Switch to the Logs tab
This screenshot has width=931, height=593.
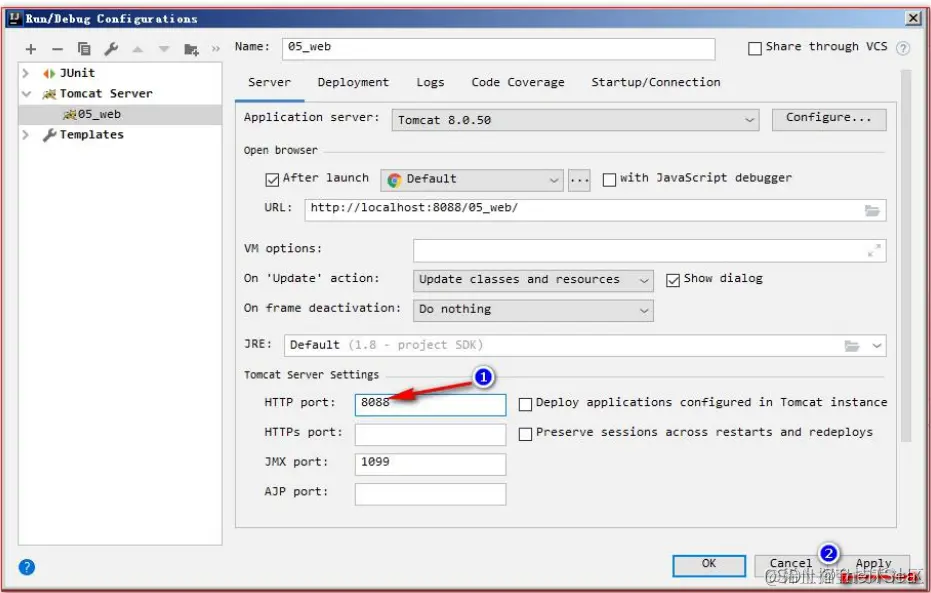[430, 83]
